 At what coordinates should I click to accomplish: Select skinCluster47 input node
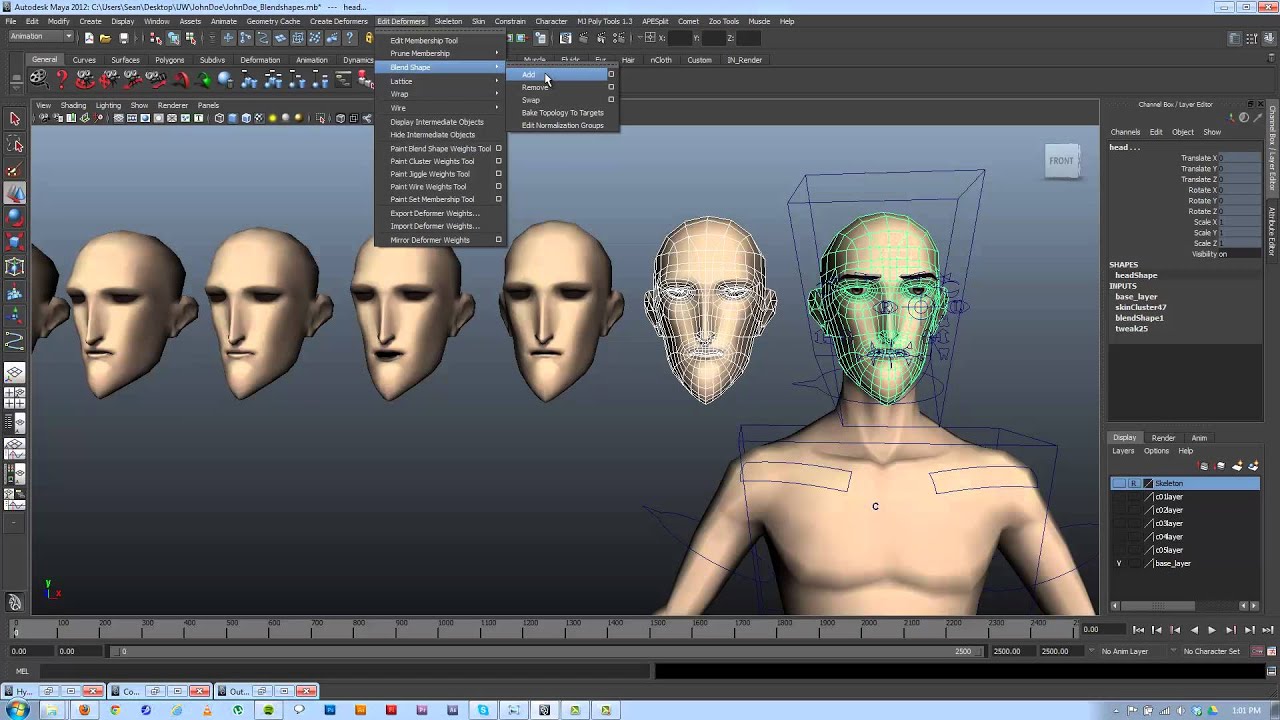[1141, 307]
